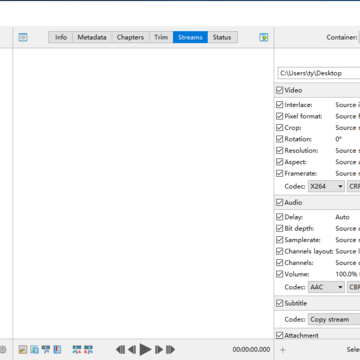Uncheck the Channels checkbox

[x=279, y=263]
